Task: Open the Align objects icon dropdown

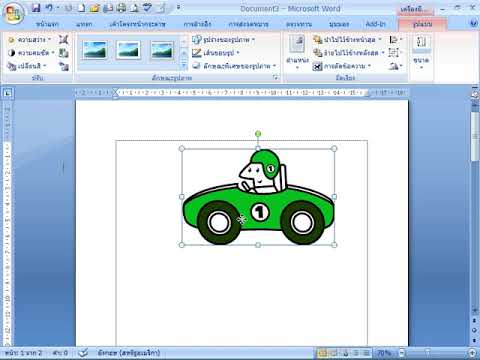Action: pos(395,40)
